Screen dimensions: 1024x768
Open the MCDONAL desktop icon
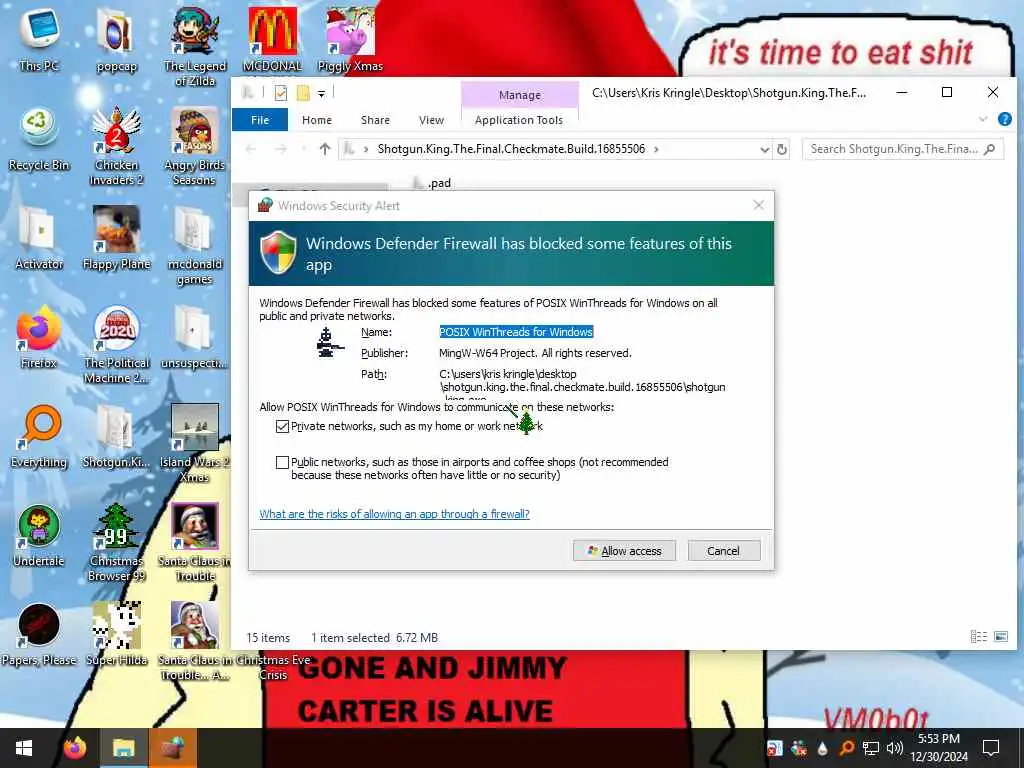(x=272, y=37)
